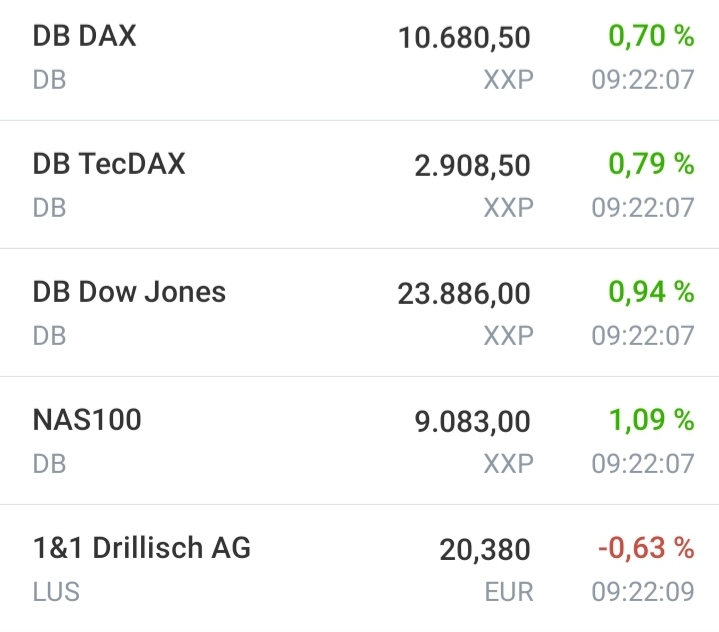The height and width of the screenshot is (632, 719).
Task: Click DB TecDAX price 2.908,50
Action: tap(472, 166)
